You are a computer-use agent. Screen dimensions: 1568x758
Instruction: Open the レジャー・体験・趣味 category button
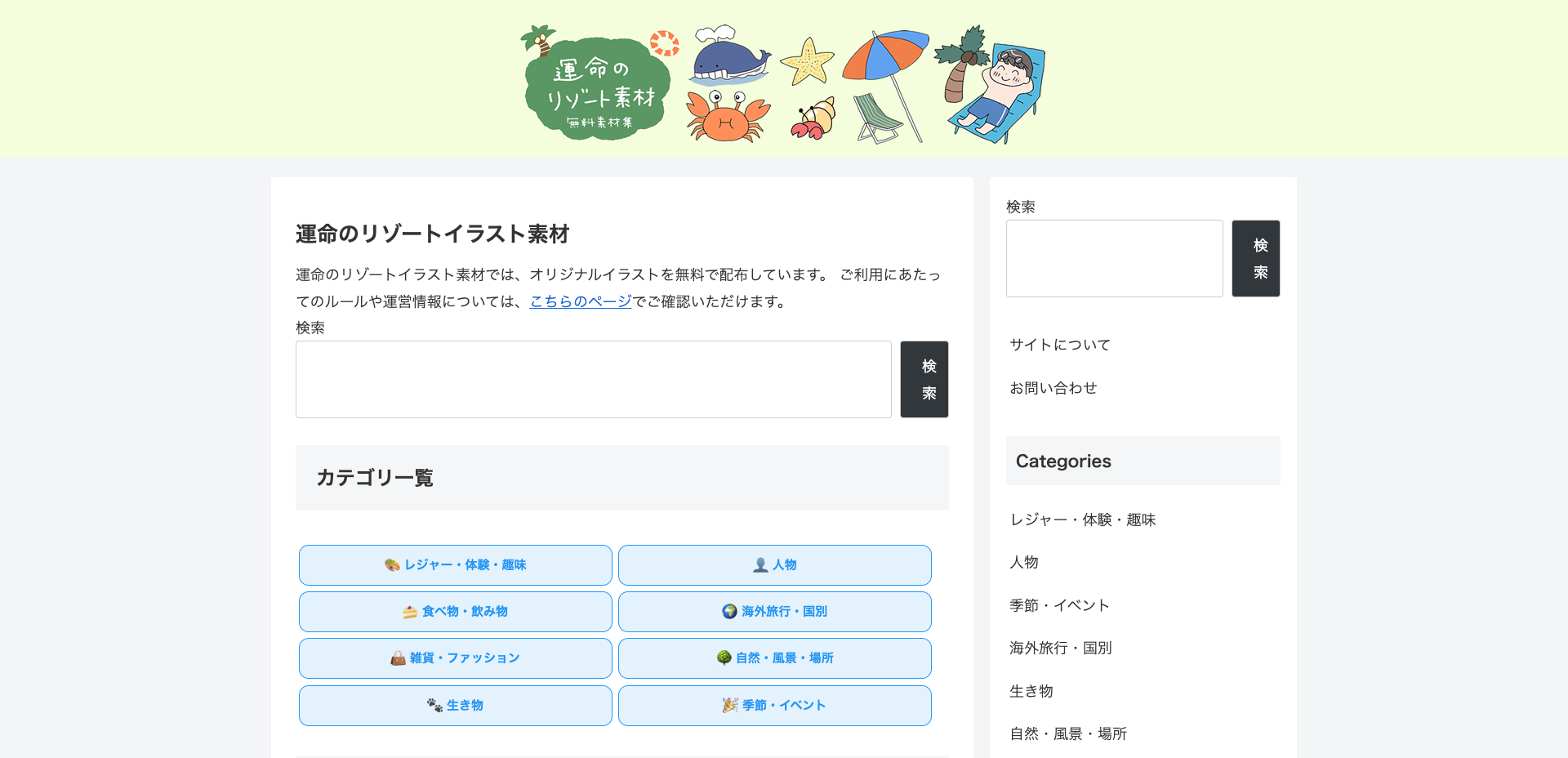(455, 565)
